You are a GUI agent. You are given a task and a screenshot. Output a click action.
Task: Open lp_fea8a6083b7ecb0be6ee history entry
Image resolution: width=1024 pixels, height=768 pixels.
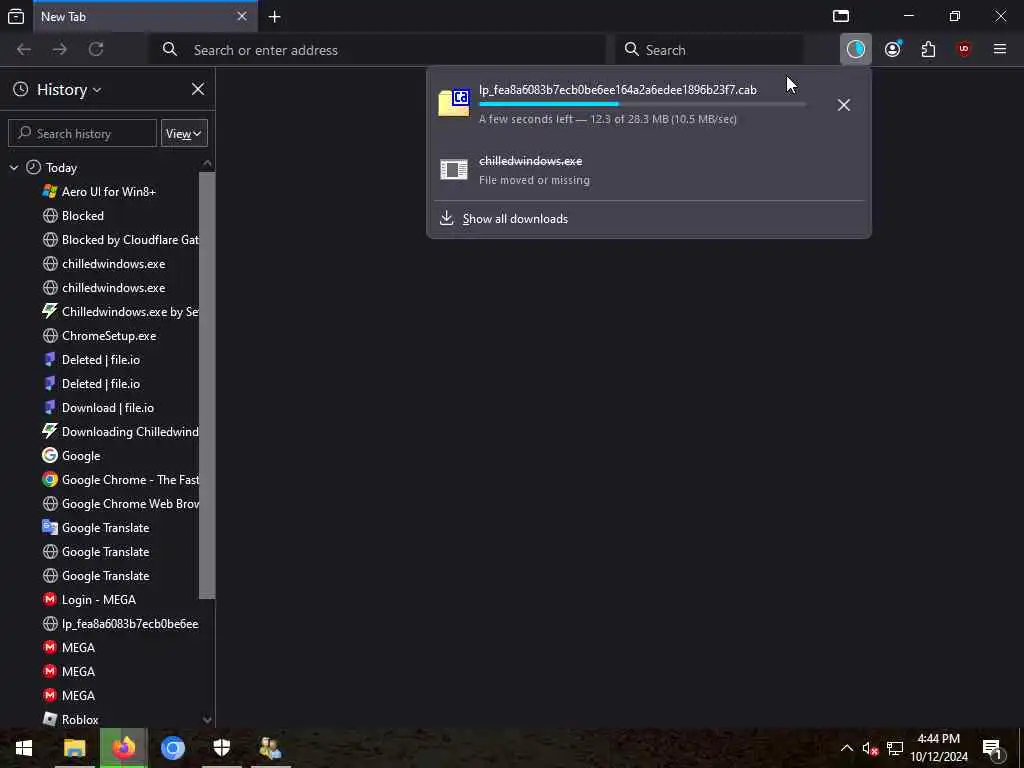coord(130,624)
